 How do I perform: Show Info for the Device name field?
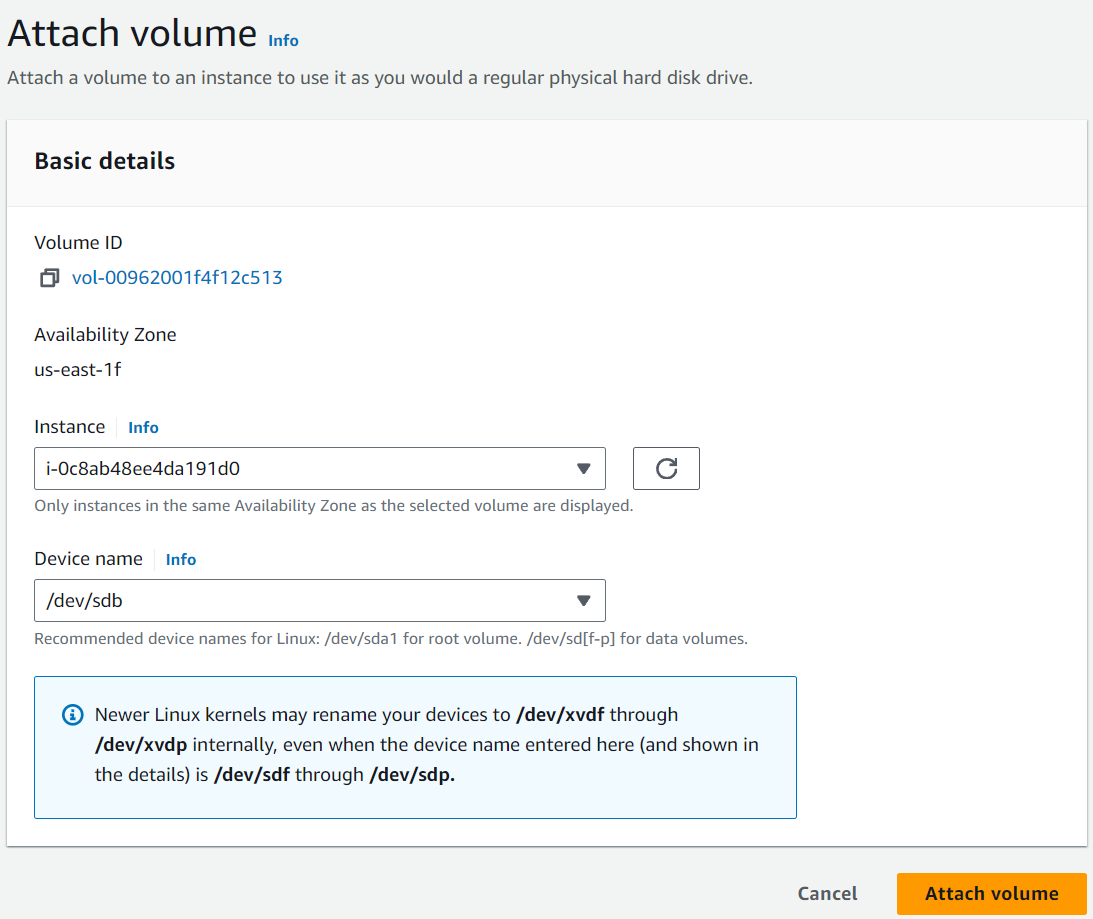click(181, 559)
